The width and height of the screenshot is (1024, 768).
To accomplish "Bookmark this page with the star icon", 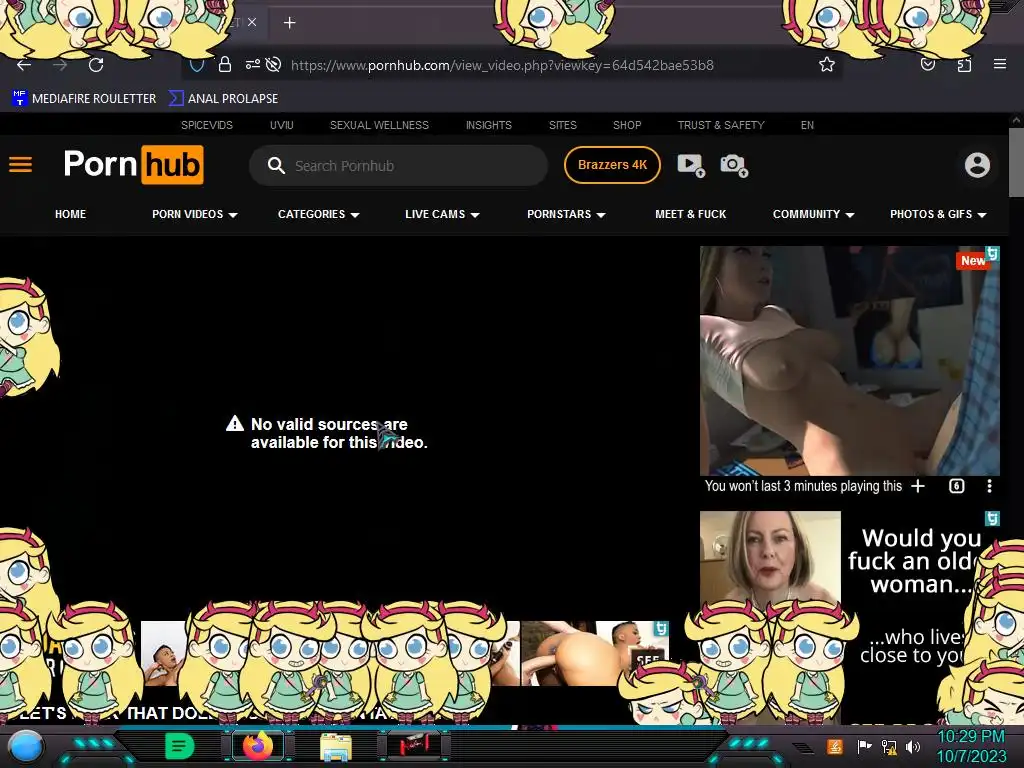I will click(x=827, y=64).
